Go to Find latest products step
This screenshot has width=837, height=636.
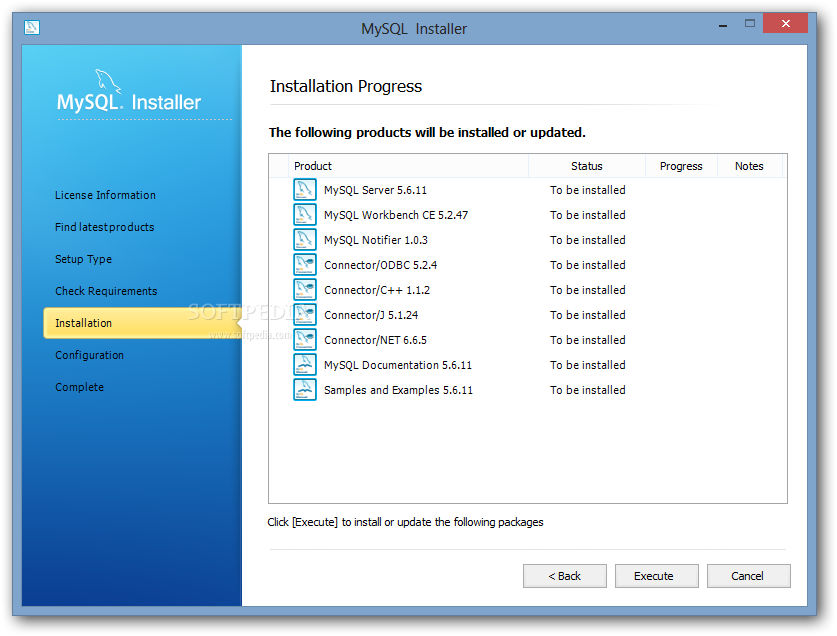pyautogui.click(x=105, y=227)
